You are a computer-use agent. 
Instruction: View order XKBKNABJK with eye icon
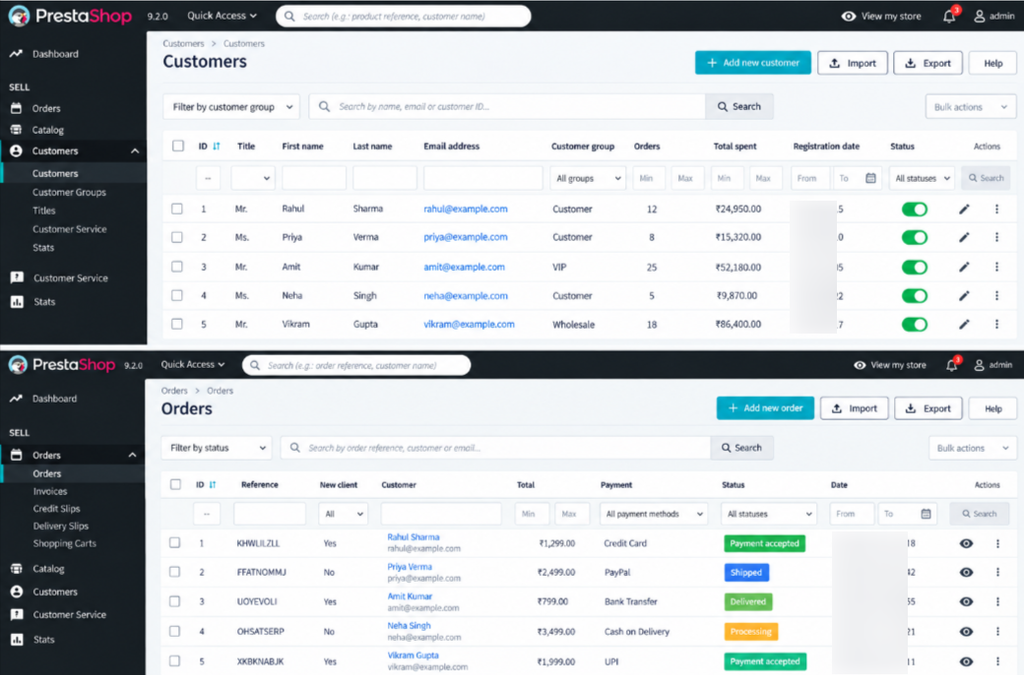click(967, 661)
